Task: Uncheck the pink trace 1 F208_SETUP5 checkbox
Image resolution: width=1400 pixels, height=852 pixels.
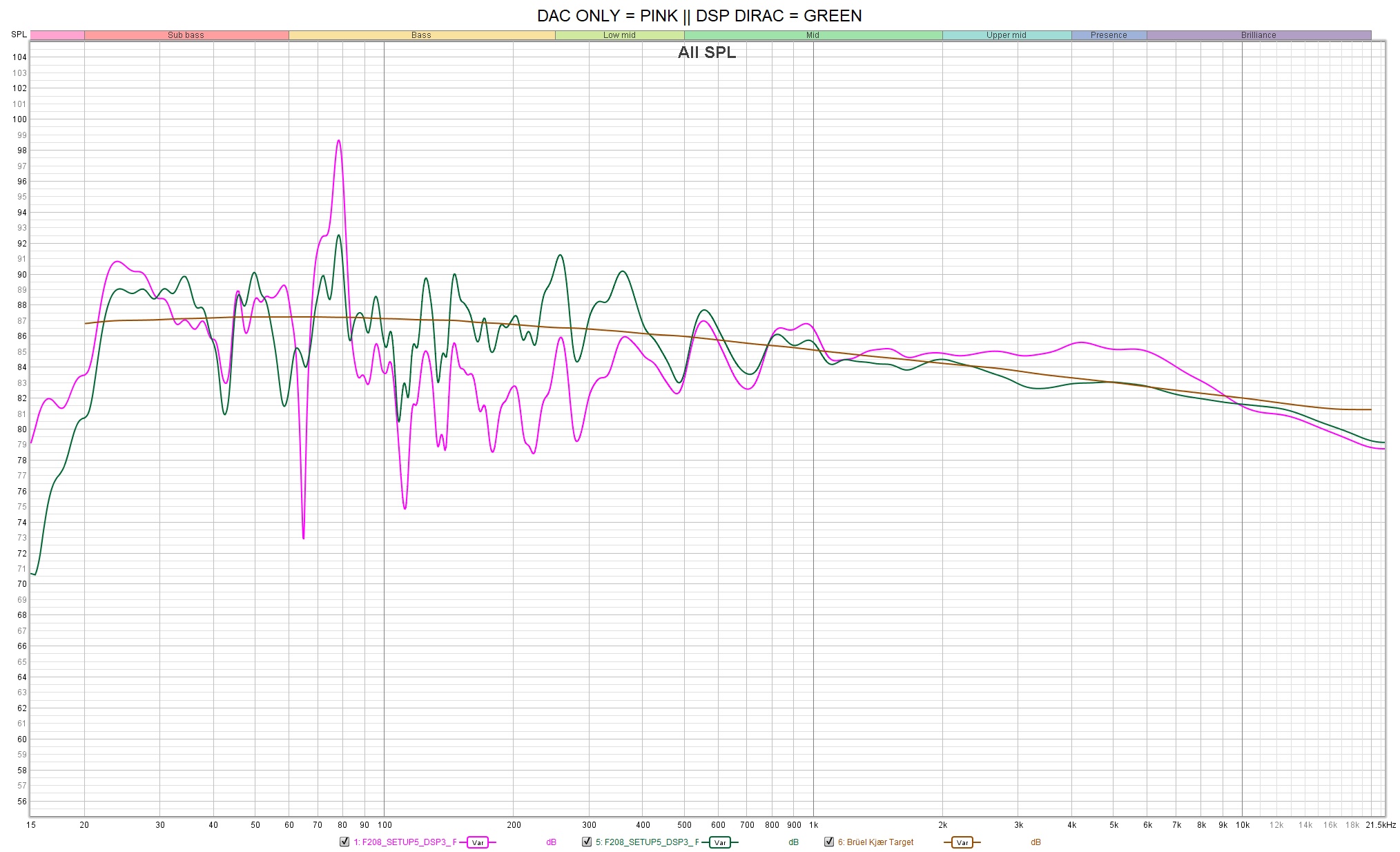Action: [344, 842]
